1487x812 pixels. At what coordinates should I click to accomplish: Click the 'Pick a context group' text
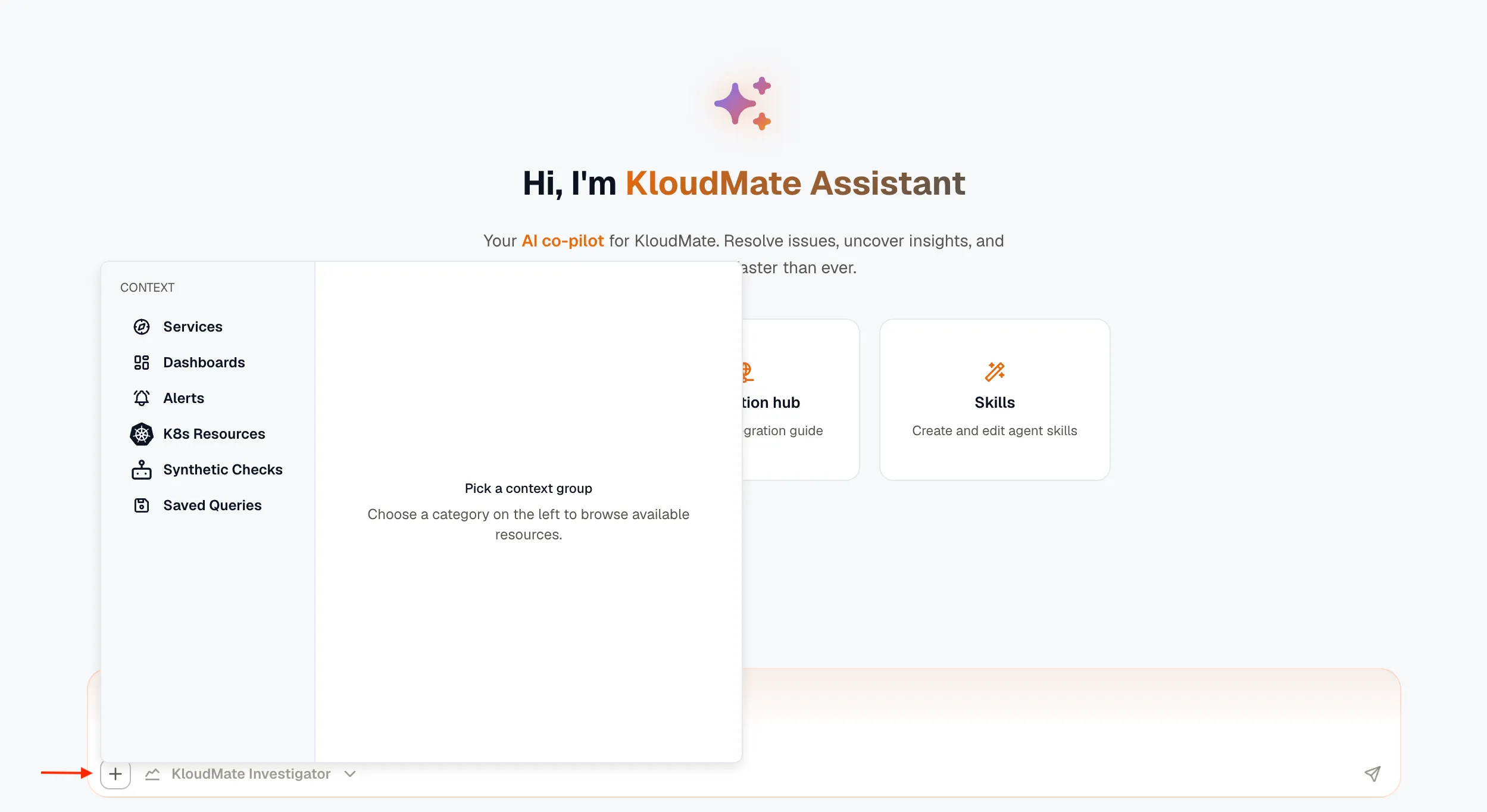pos(529,489)
